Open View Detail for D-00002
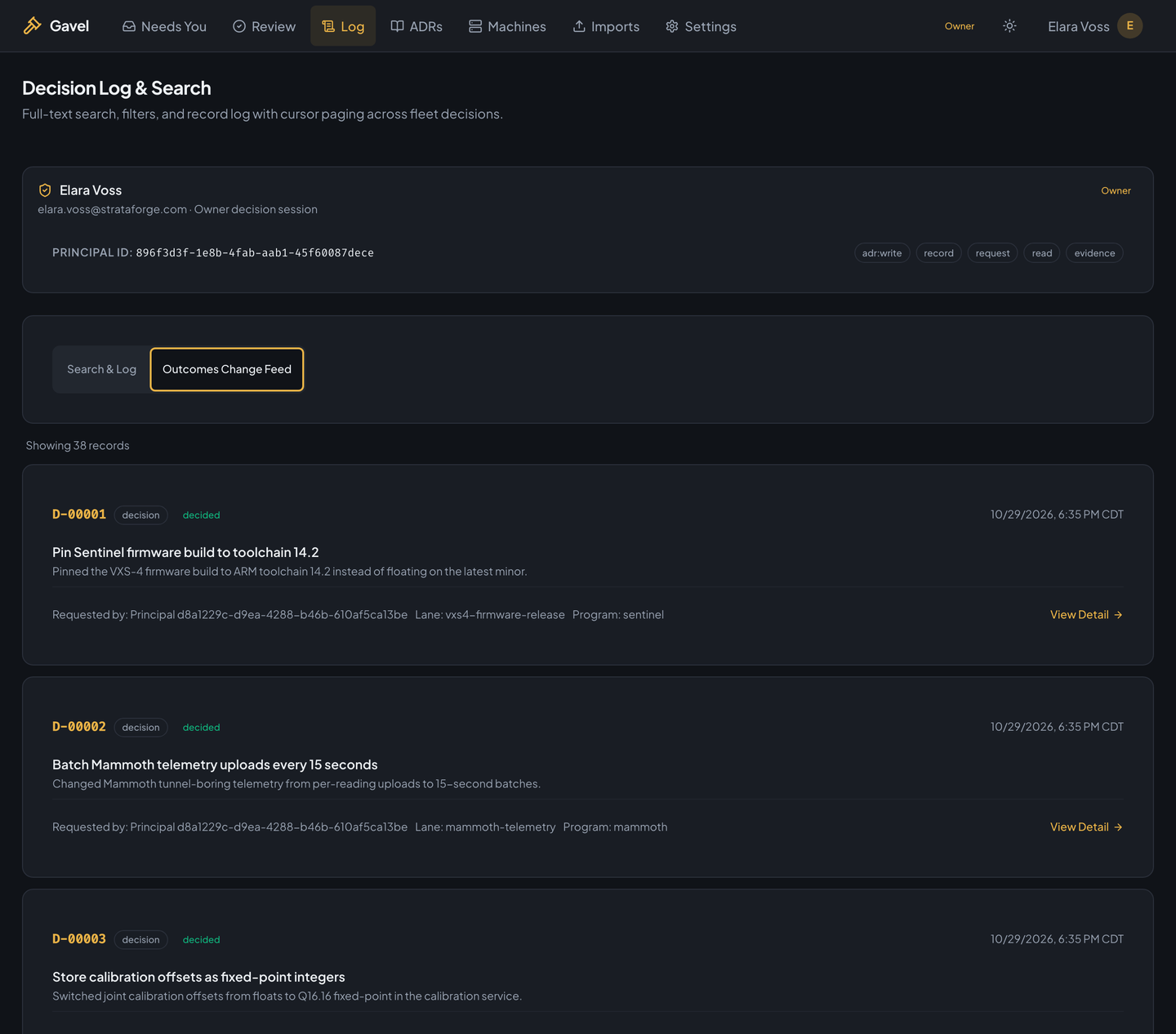This screenshot has width=1176, height=1034. click(1086, 827)
